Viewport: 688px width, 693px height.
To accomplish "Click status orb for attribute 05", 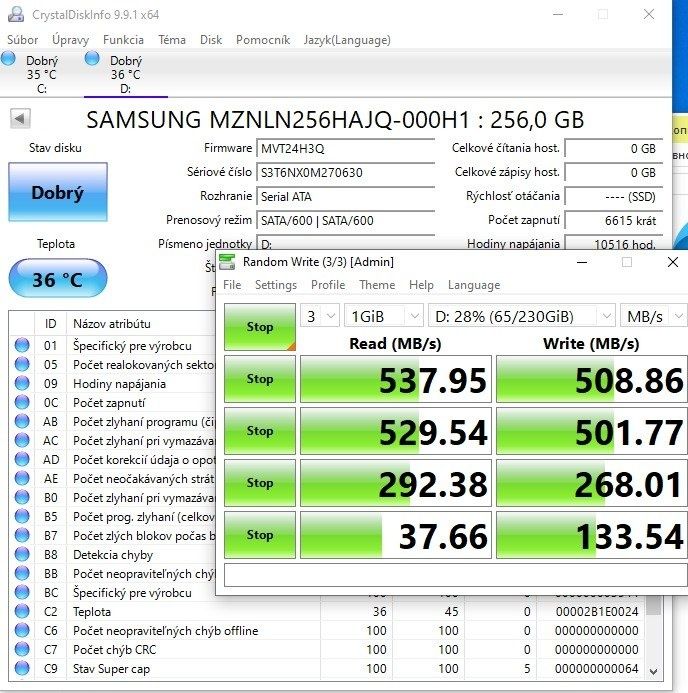I will pyautogui.click(x=22, y=364).
